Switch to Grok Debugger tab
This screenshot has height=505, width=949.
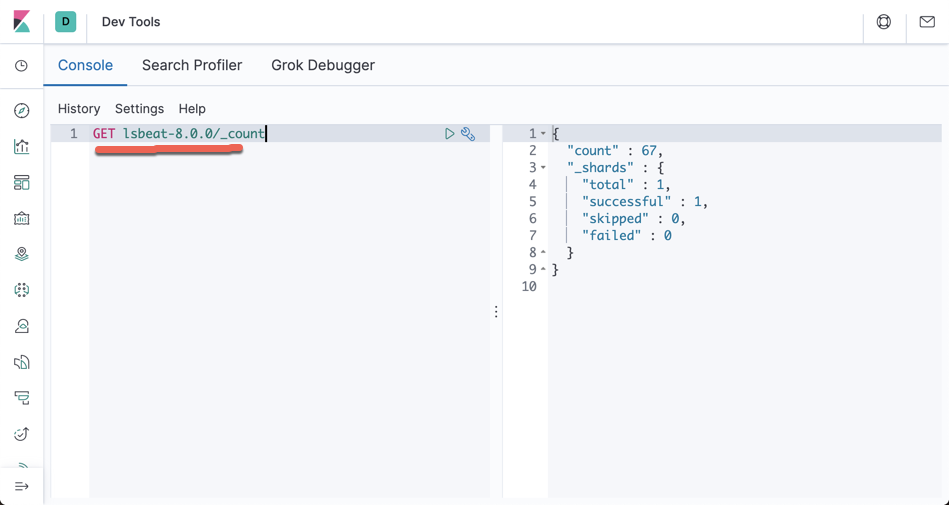(x=323, y=65)
